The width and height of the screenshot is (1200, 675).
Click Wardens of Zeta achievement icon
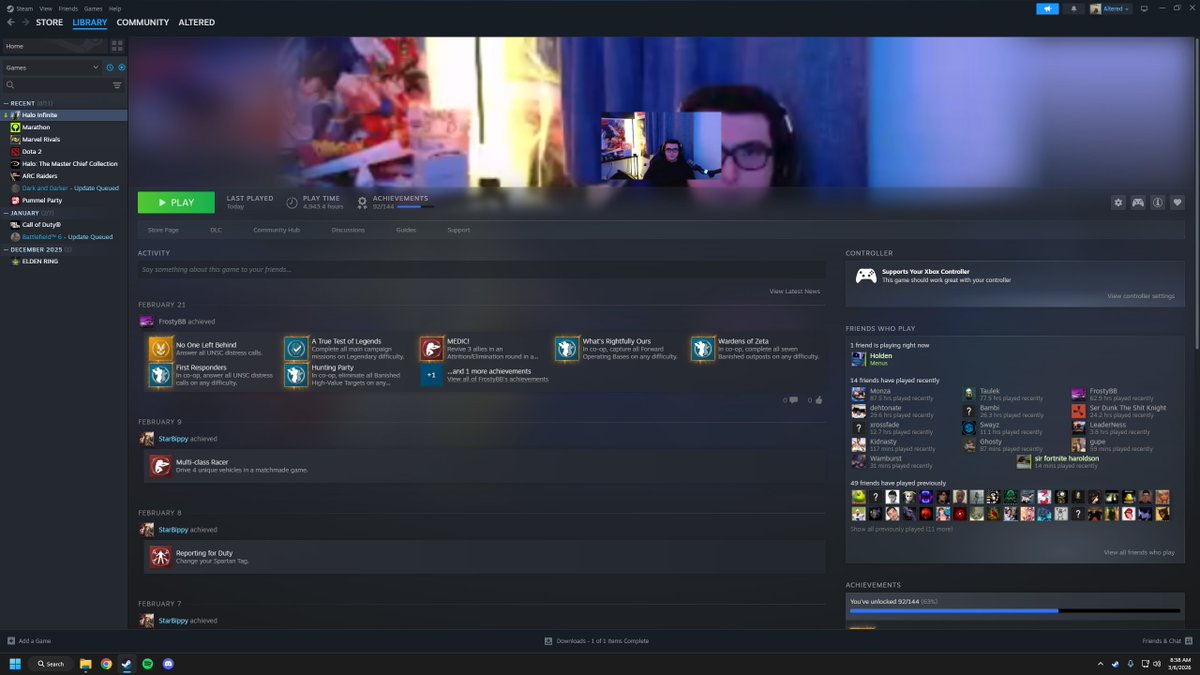pos(703,349)
